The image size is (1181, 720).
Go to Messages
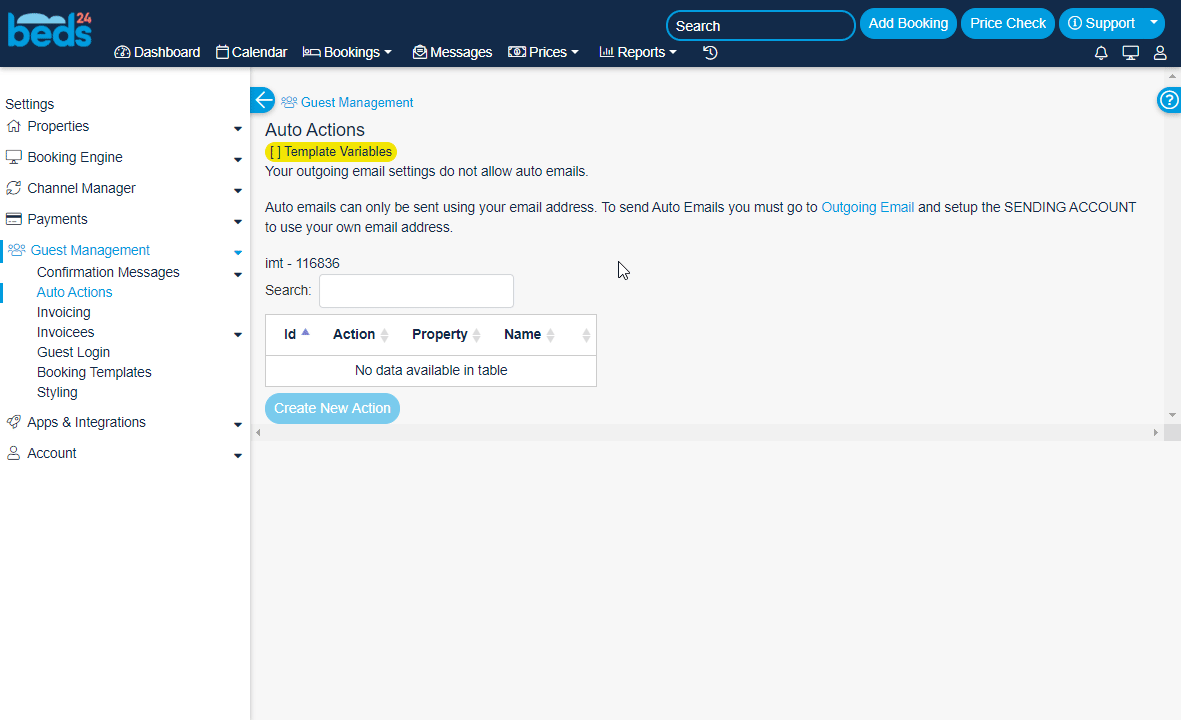452,52
